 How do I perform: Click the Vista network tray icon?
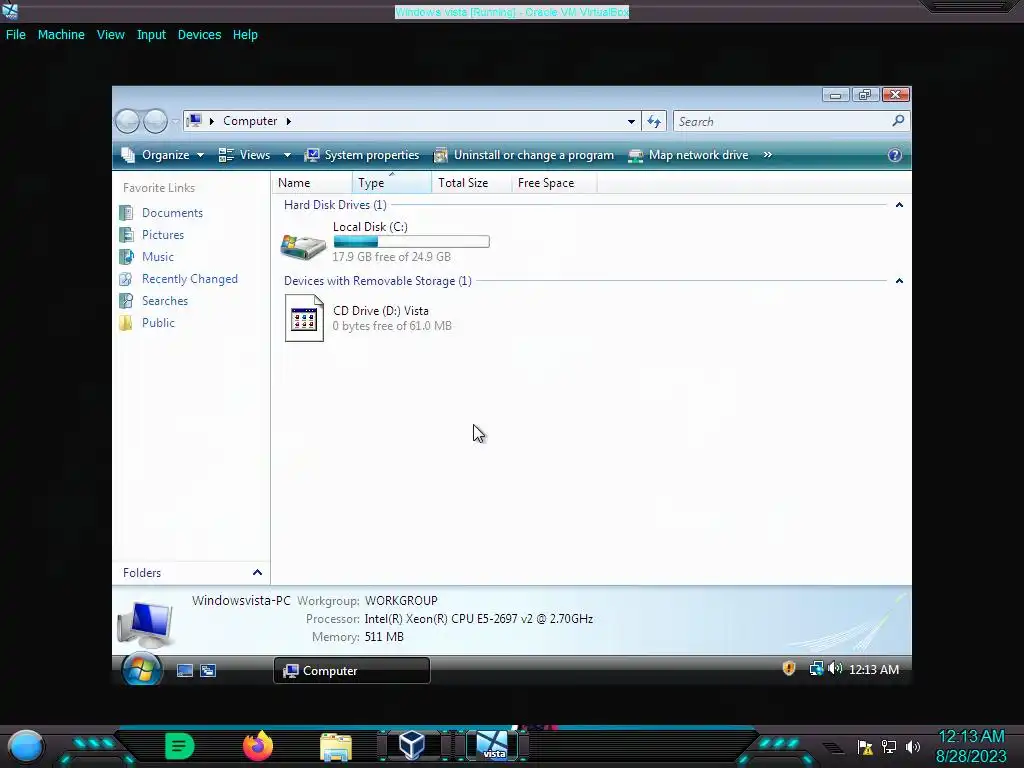tap(816, 669)
